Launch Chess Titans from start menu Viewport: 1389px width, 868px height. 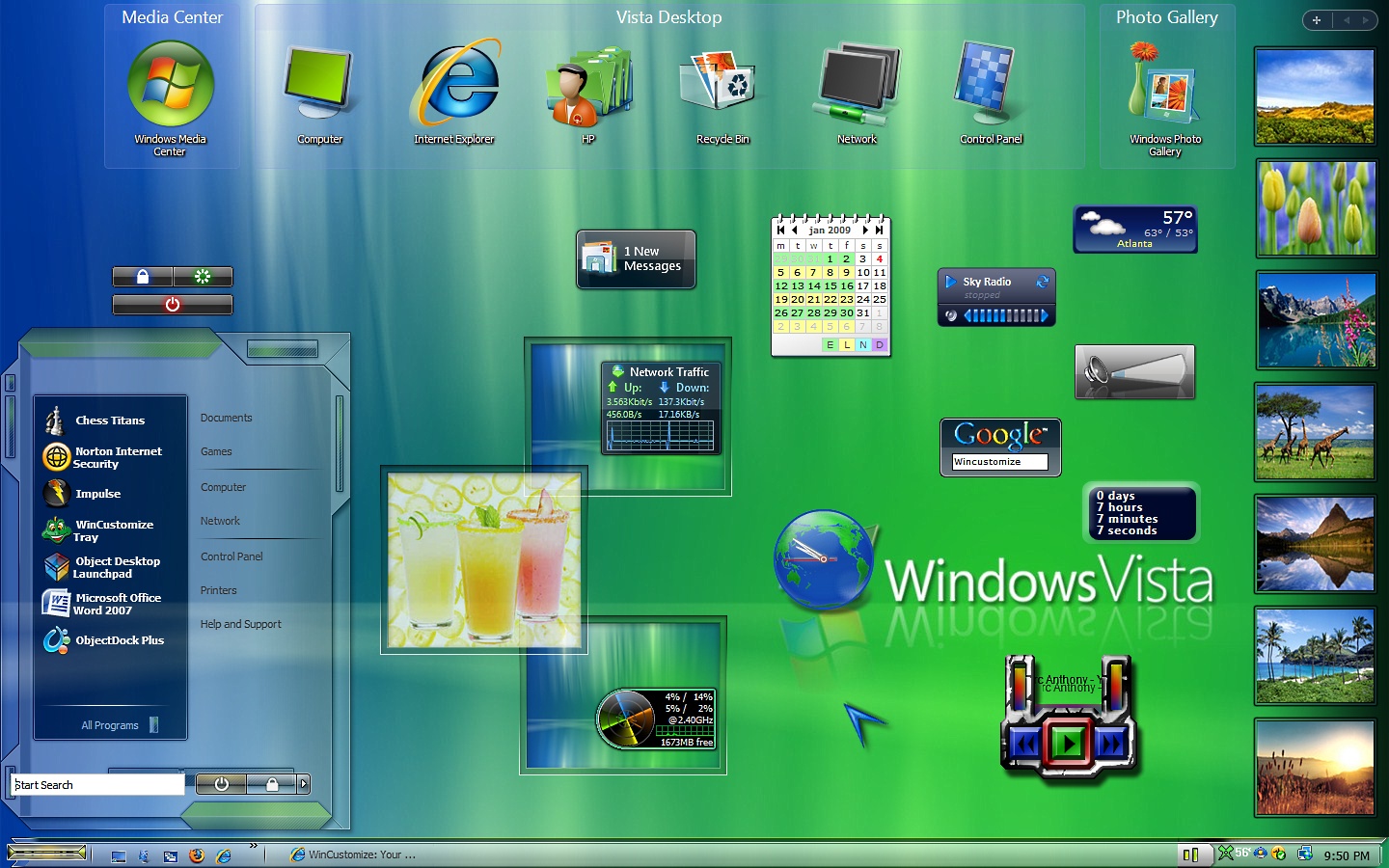coord(110,420)
